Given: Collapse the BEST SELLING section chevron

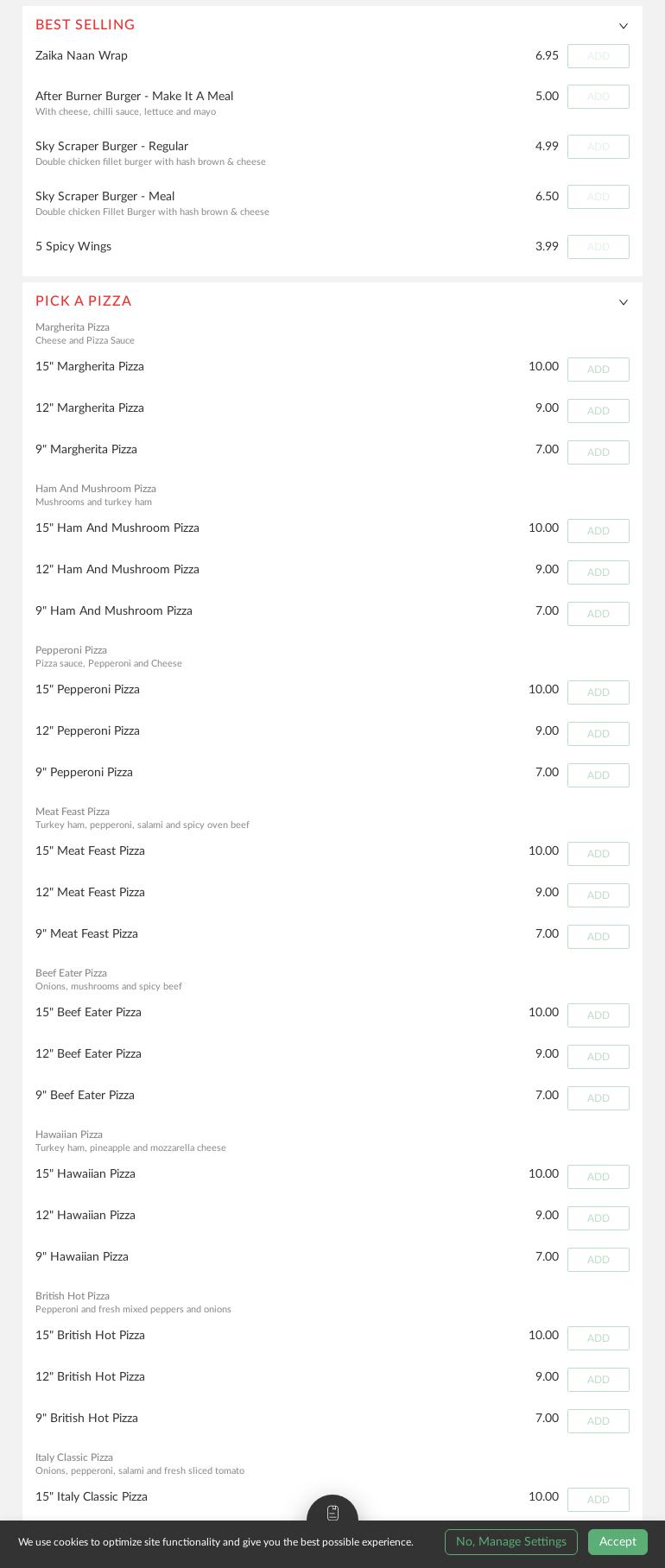Looking at the screenshot, I should point(624,26).
